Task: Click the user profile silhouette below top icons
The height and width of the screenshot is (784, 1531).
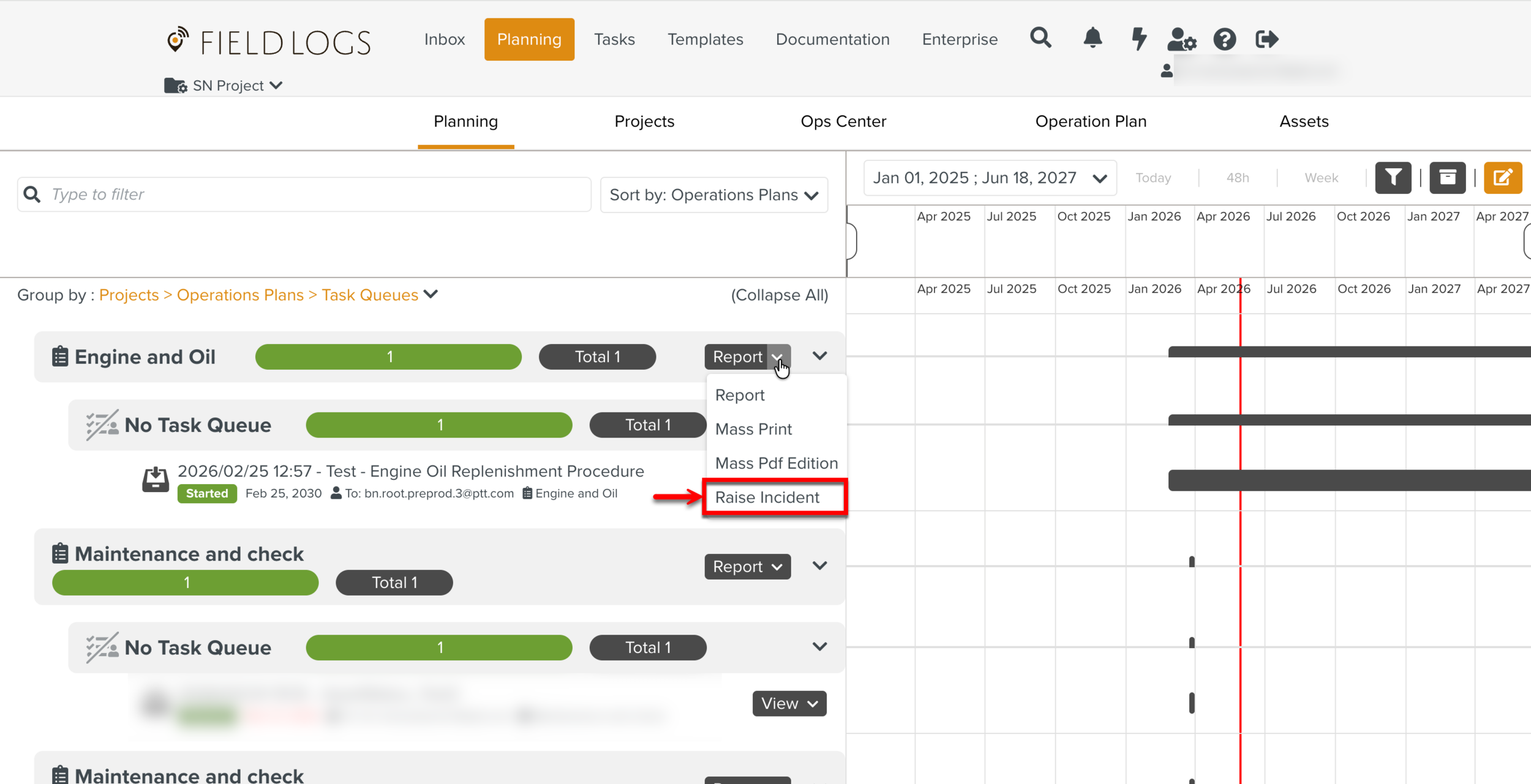Action: (1167, 71)
